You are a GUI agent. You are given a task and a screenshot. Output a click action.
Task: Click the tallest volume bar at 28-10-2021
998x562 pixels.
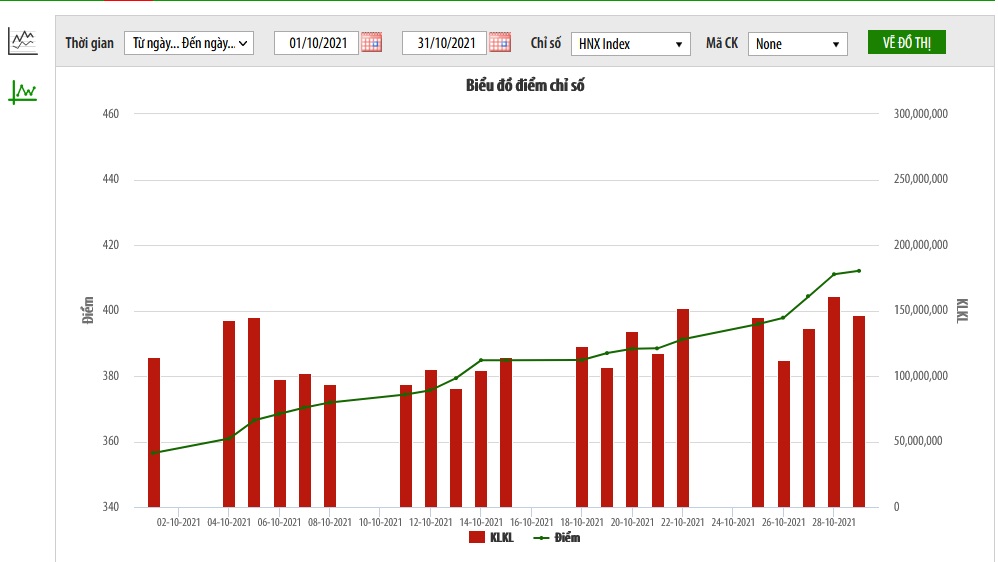(x=834, y=402)
